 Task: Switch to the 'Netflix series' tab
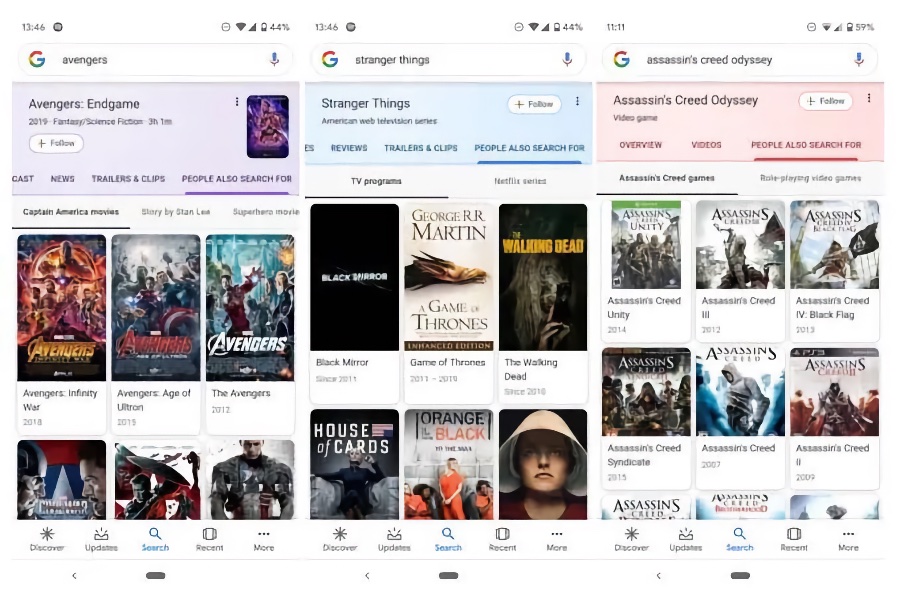pyautogui.click(x=520, y=181)
